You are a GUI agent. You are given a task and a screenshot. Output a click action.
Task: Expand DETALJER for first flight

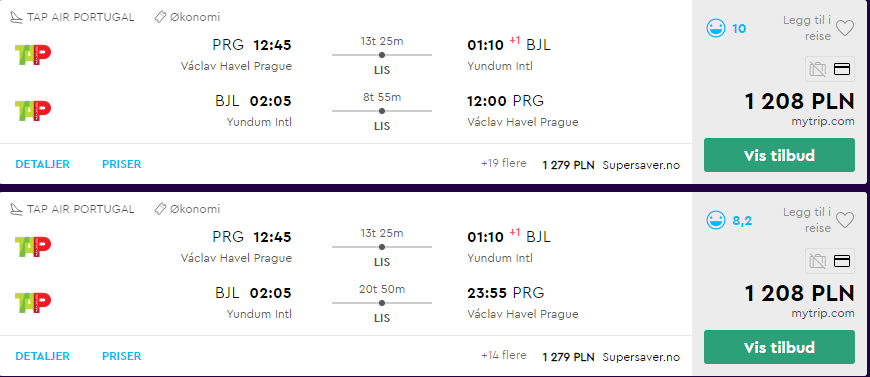[42, 164]
